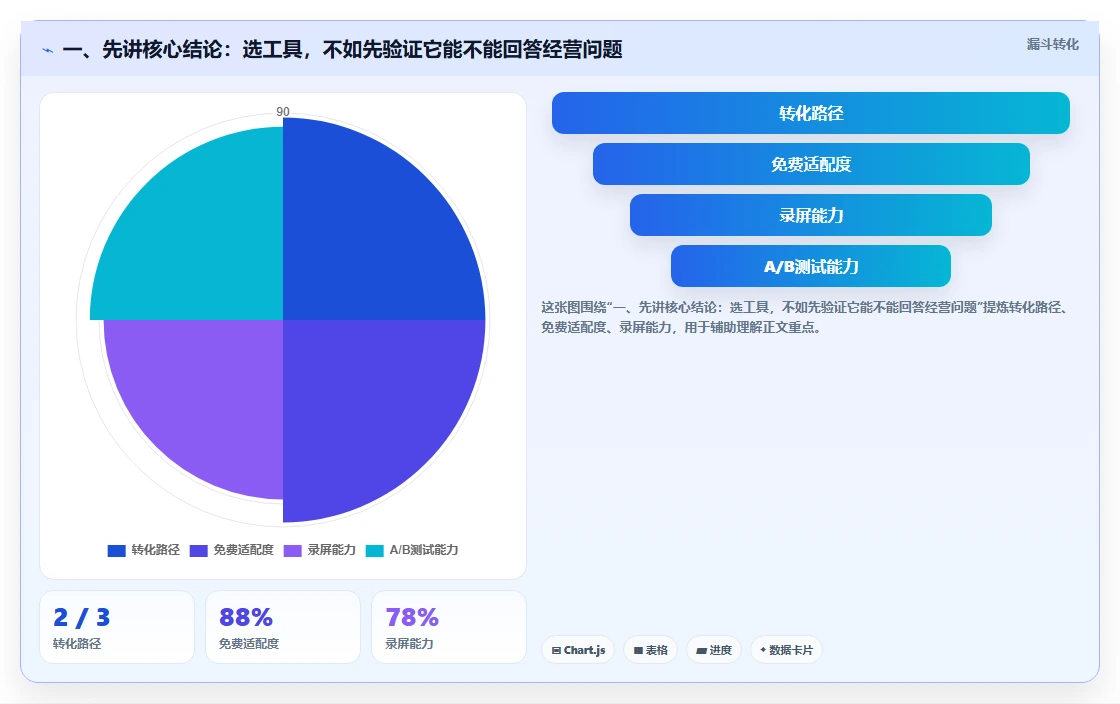This screenshot has height=704, width=1120.
Task: Click the 数据卡片 tag icon
Action: 763,650
